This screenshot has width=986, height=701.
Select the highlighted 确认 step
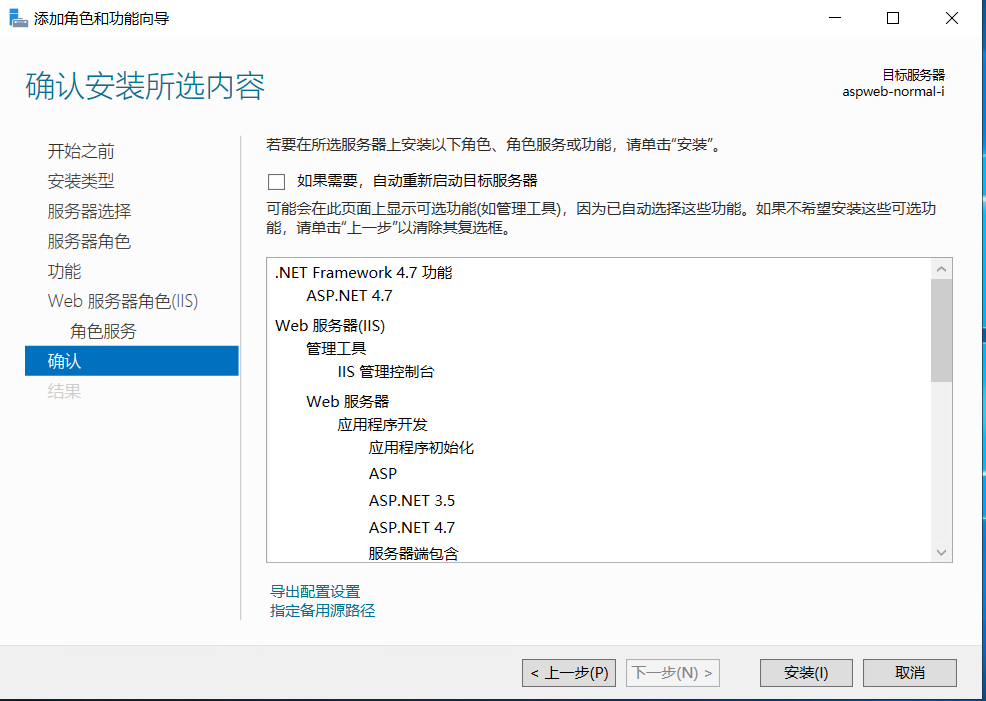(x=131, y=361)
